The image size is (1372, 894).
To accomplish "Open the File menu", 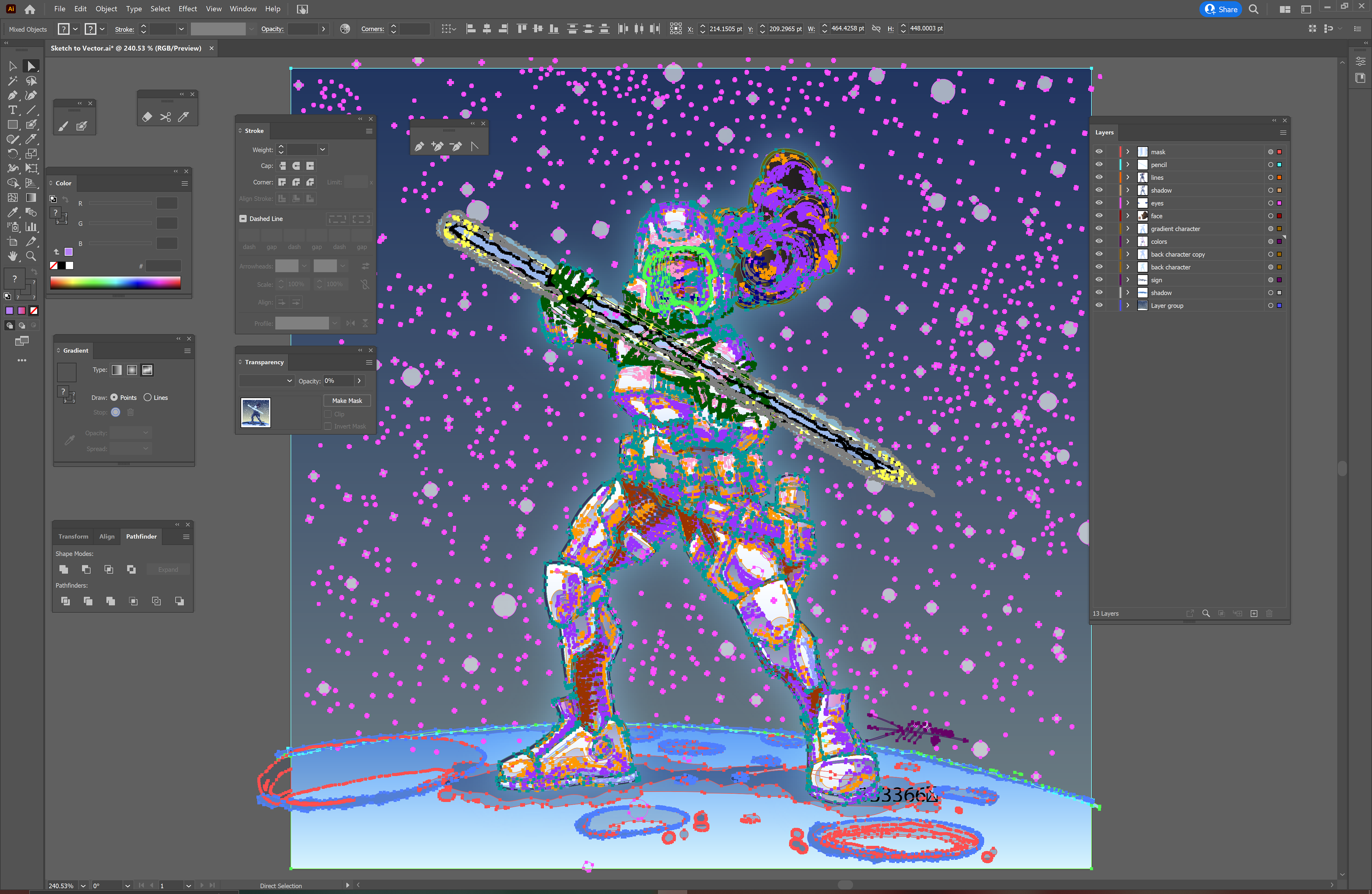I will pos(59,9).
